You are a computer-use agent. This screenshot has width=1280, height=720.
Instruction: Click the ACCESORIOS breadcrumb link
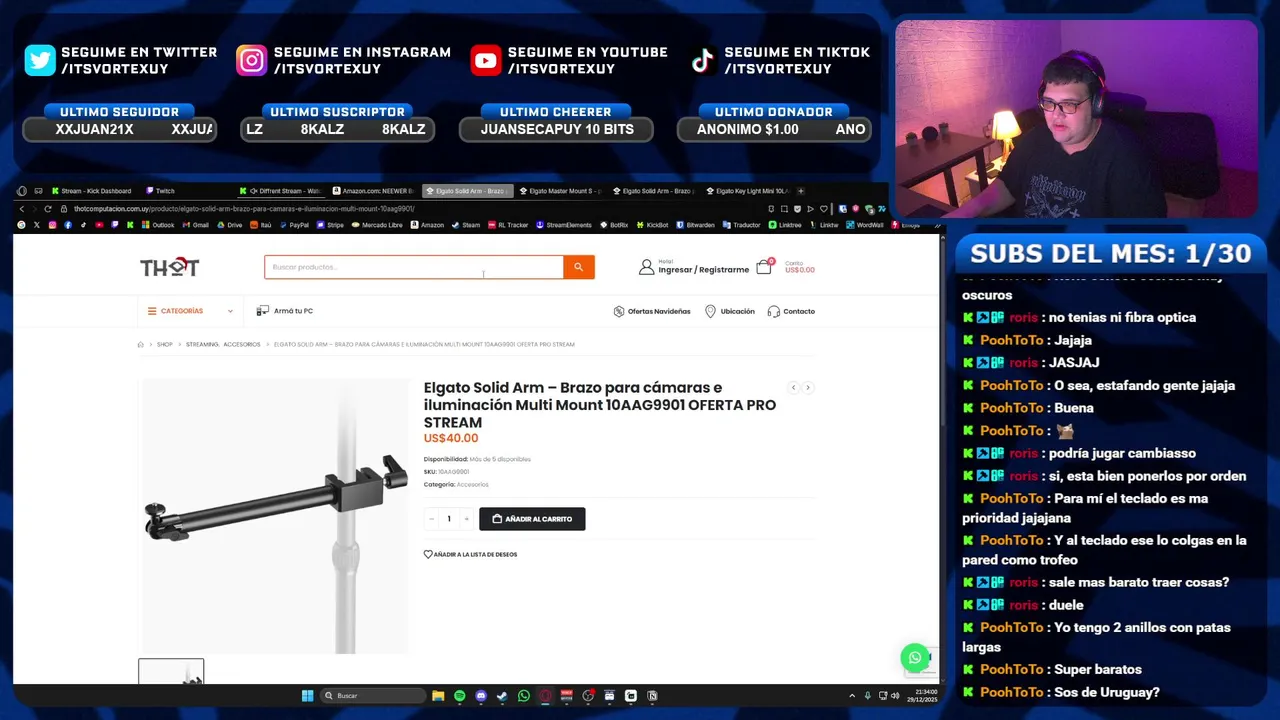242,344
